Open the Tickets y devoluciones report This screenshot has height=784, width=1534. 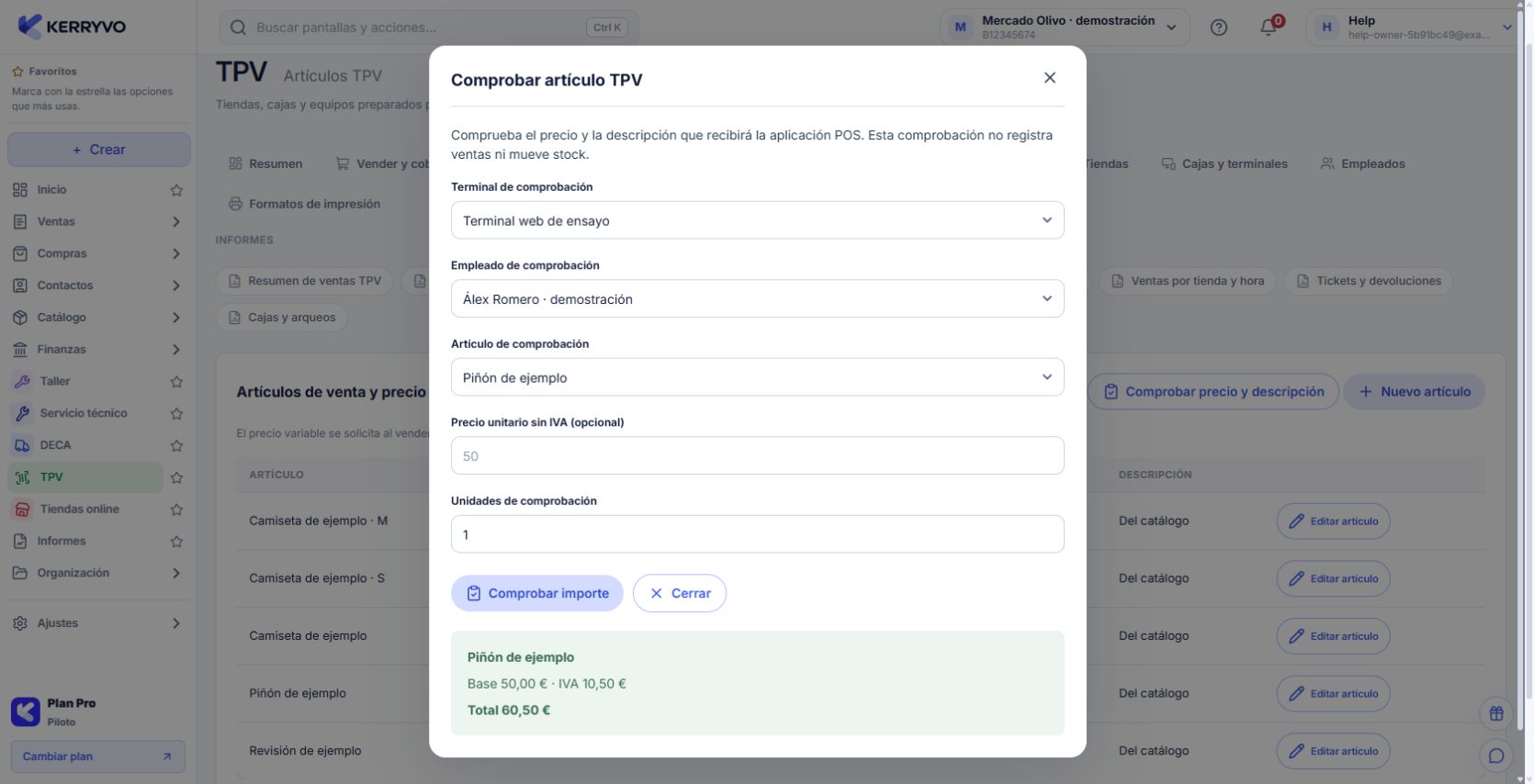pyautogui.click(x=1369, y=281)
